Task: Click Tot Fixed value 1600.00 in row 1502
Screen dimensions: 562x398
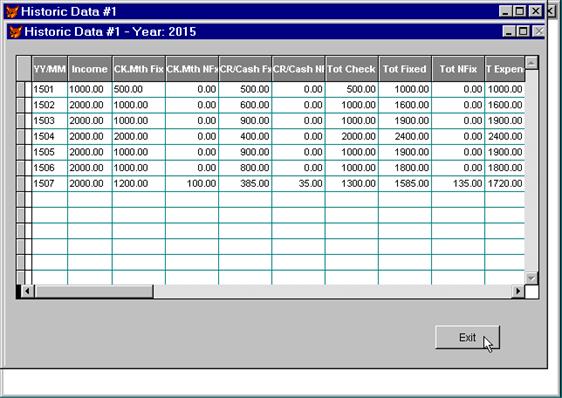Action: click(x=405, y=105)
